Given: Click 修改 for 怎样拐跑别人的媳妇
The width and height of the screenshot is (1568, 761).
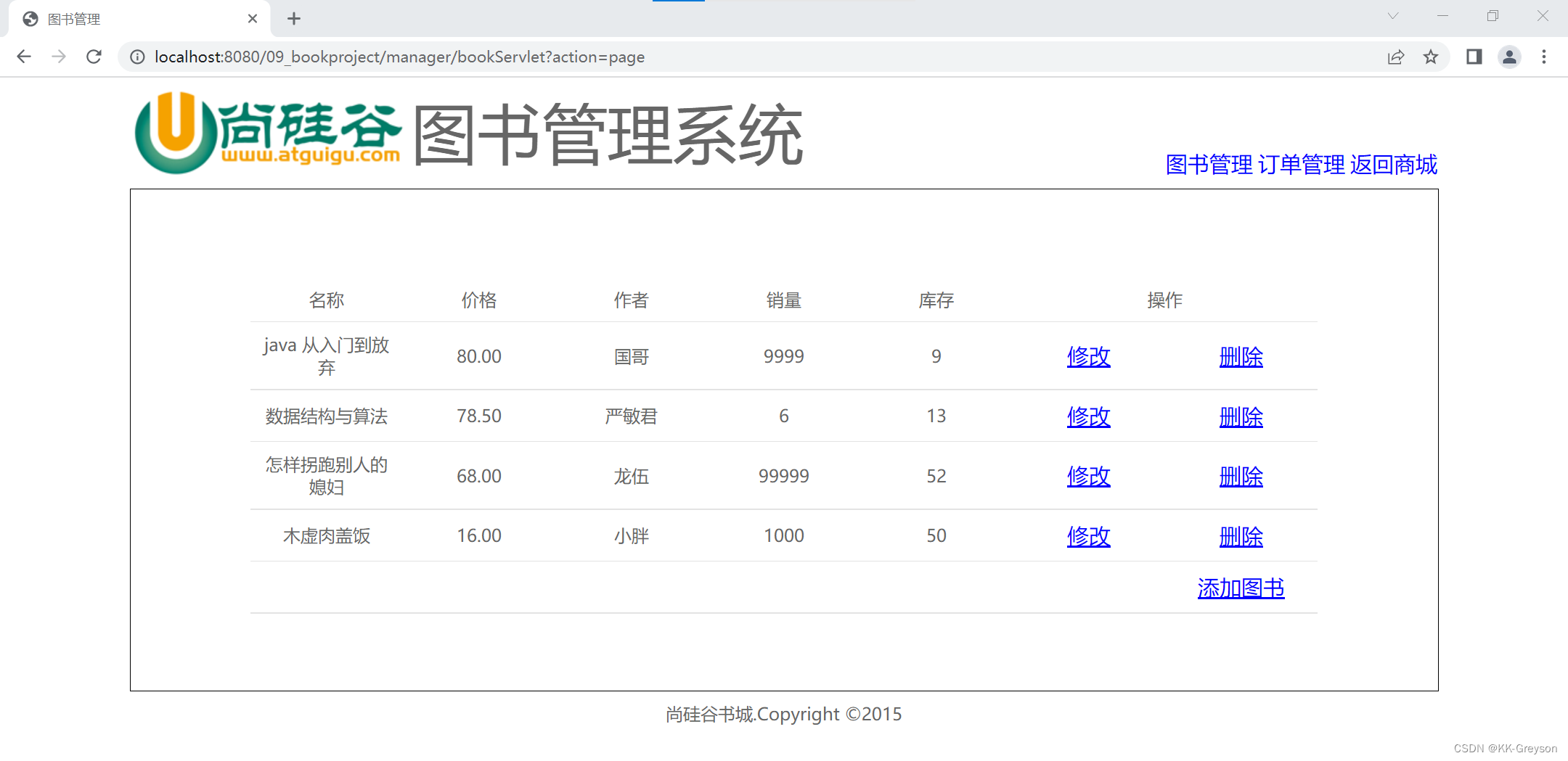Looking at the screenshot, I should coord(1089,476).
